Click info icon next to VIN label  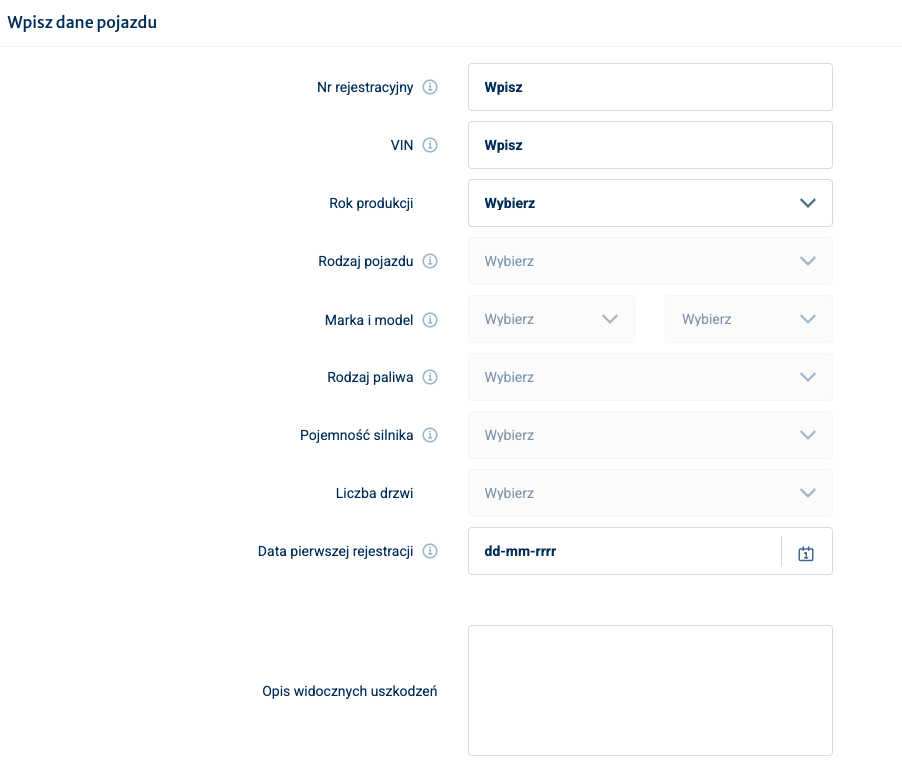point(430,145)
